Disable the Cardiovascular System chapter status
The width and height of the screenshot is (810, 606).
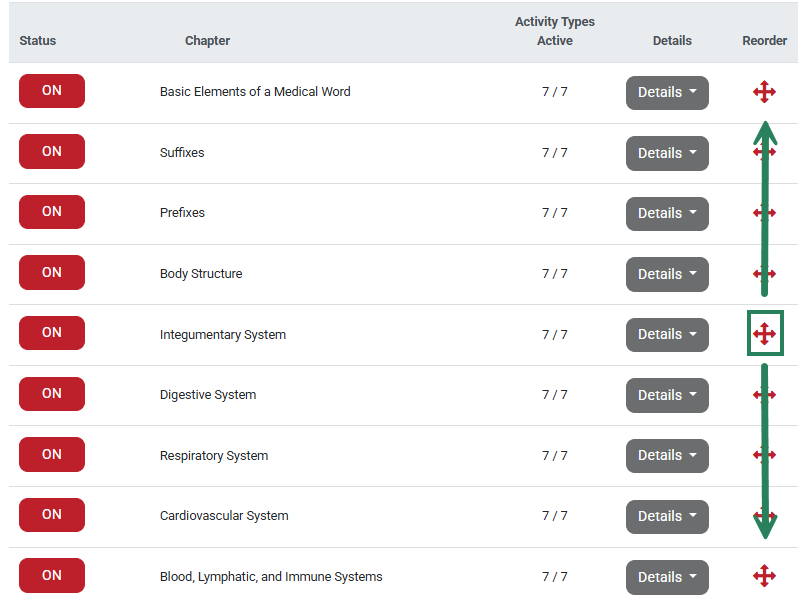point(52,515)
